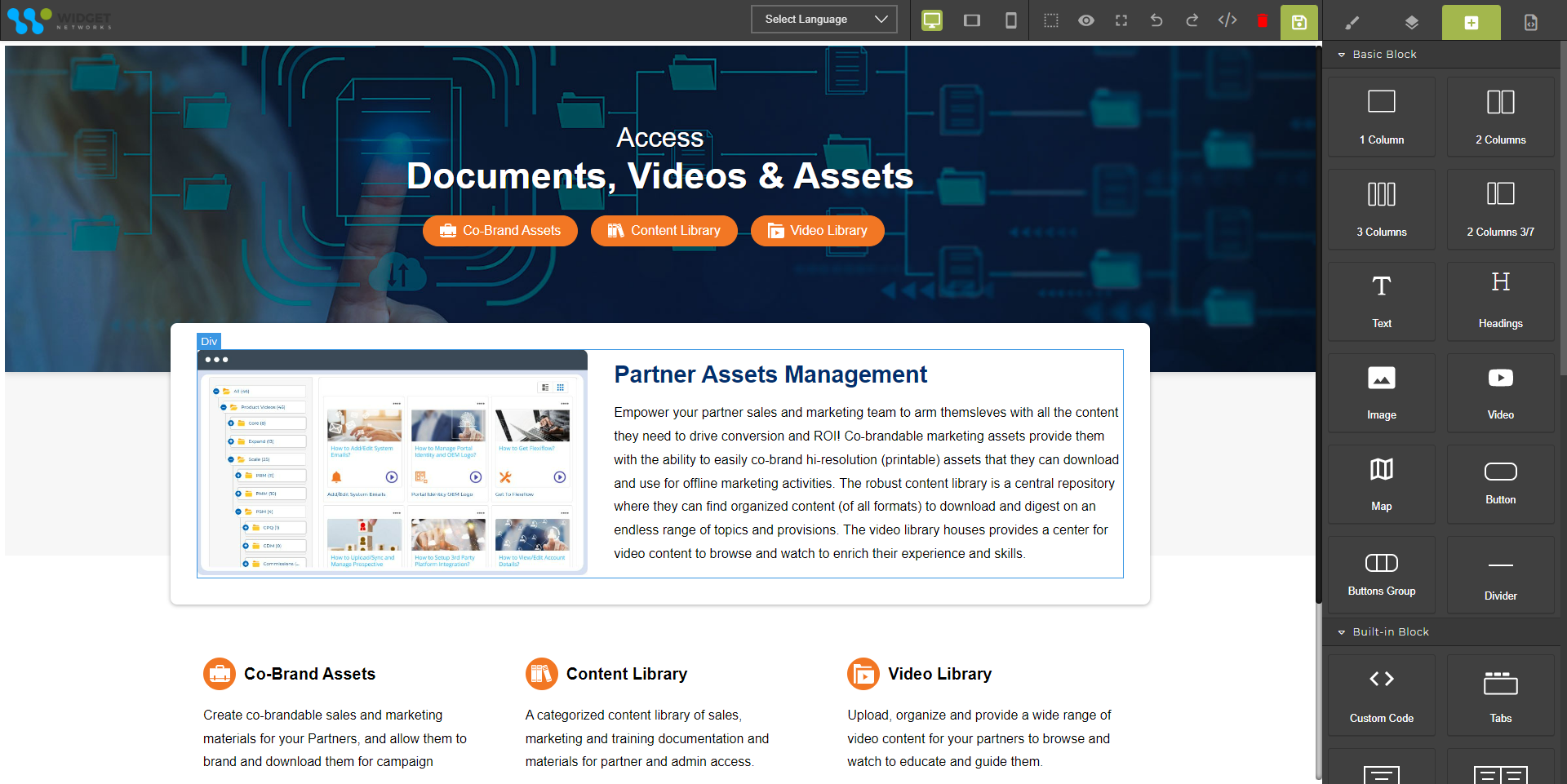The height and width of the screenshot is (784, 1567).
Task: Switch to desktop device preview
Action: [x=932, y=20]
